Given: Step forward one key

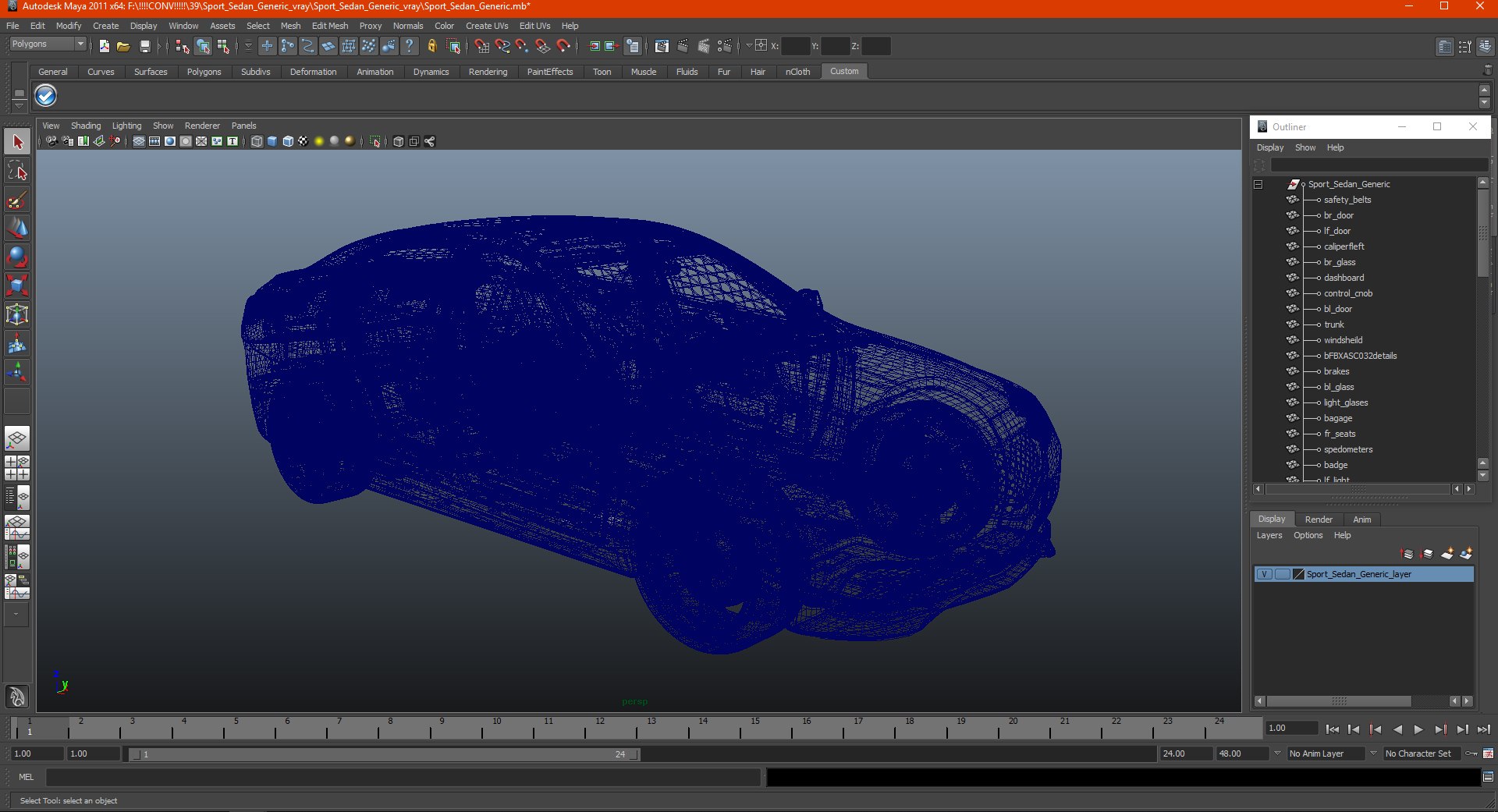Looking at the screenshot, I should coord(1440,729).
